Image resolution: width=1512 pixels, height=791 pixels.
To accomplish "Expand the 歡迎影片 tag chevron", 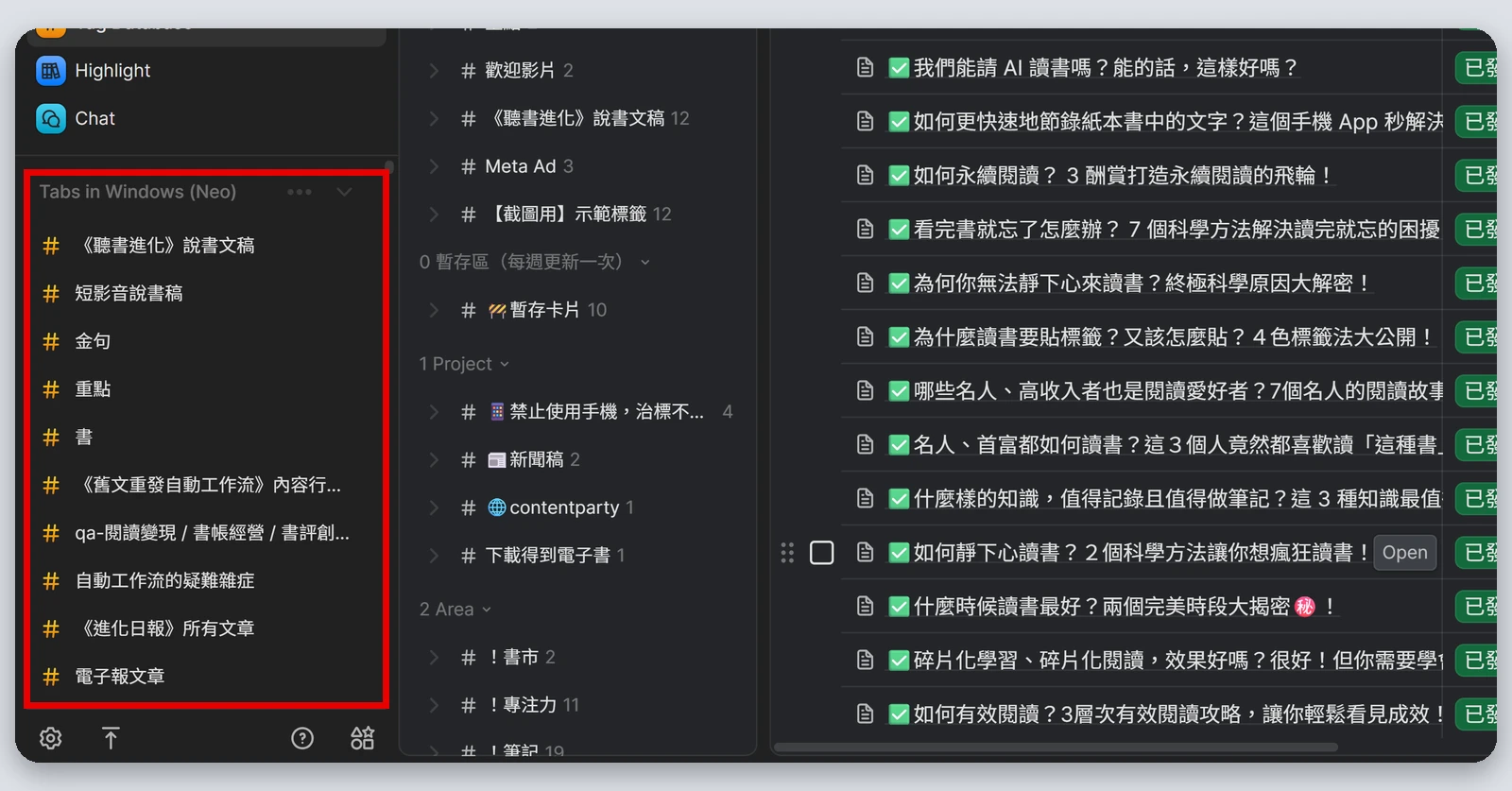I will click(x=434, y=70).
